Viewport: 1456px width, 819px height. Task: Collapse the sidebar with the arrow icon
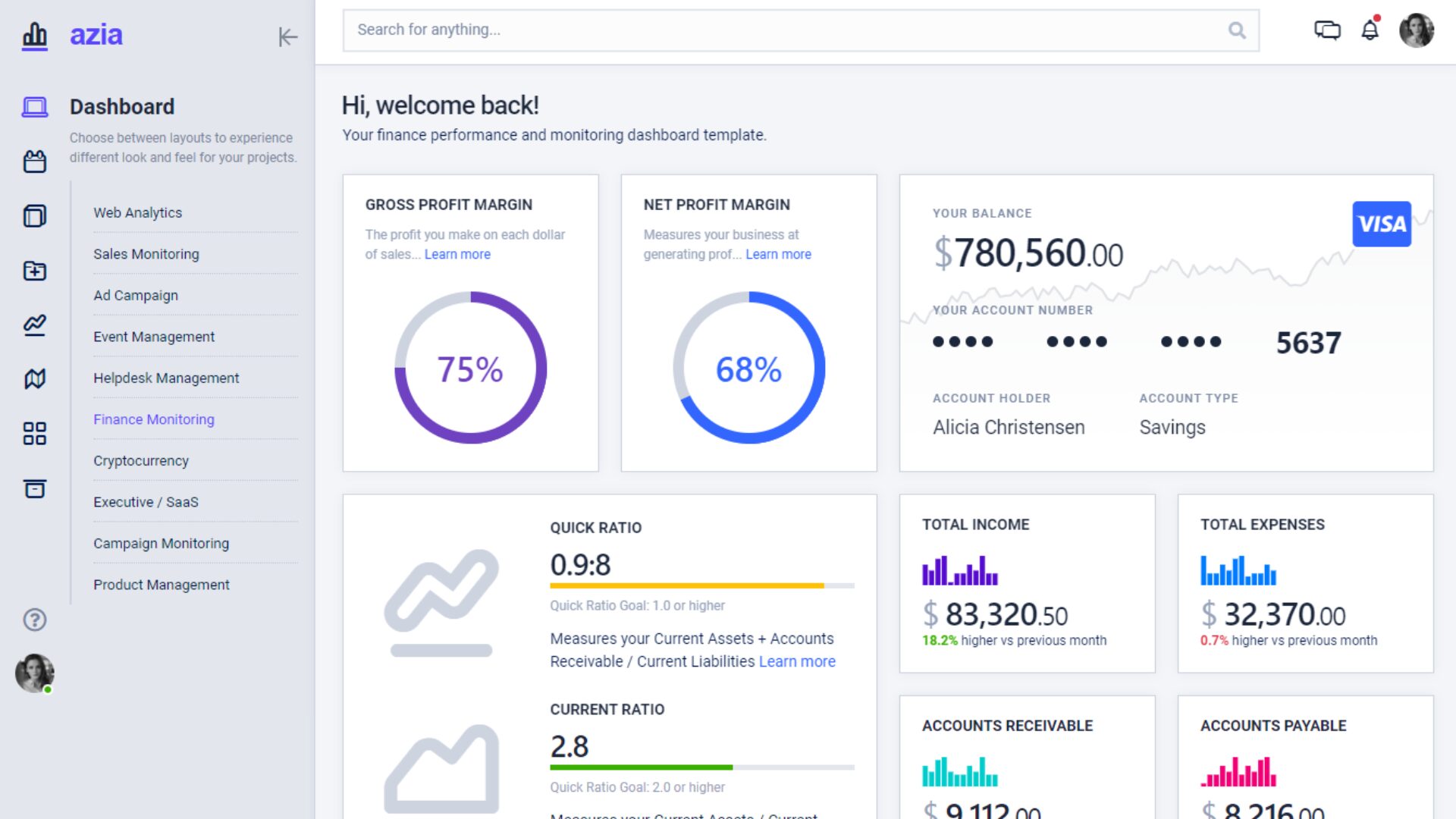click(287, 36)
